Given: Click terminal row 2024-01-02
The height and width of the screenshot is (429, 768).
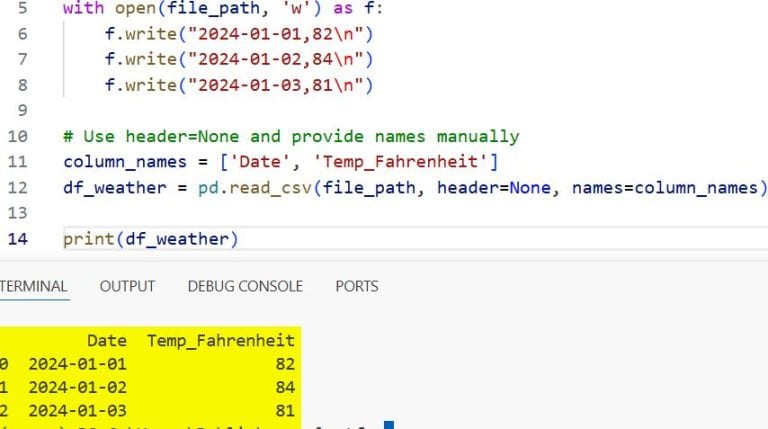Looking at the screenshot, I should point(147,387).
